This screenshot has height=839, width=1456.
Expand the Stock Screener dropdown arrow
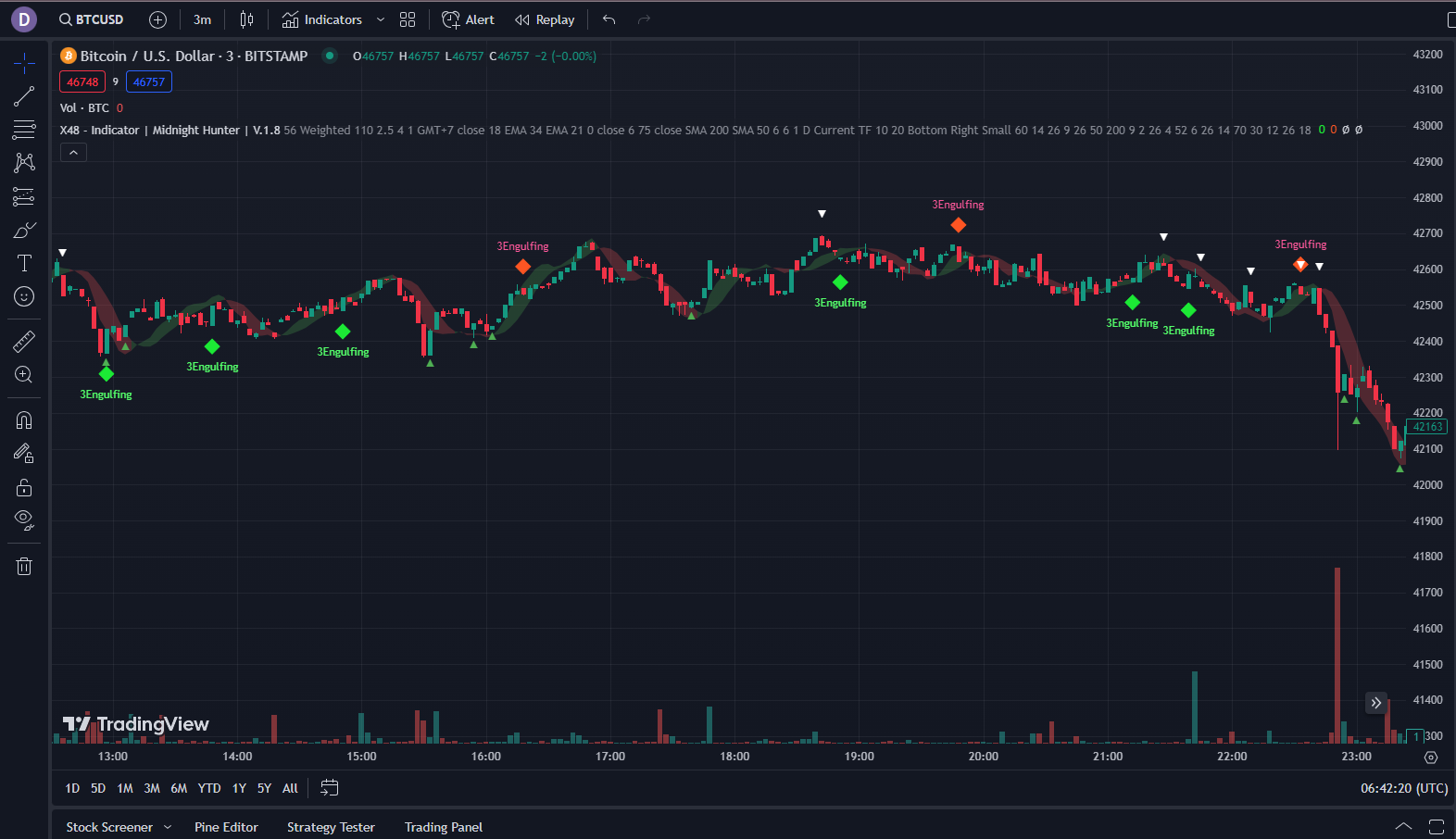tap(168, 827)
